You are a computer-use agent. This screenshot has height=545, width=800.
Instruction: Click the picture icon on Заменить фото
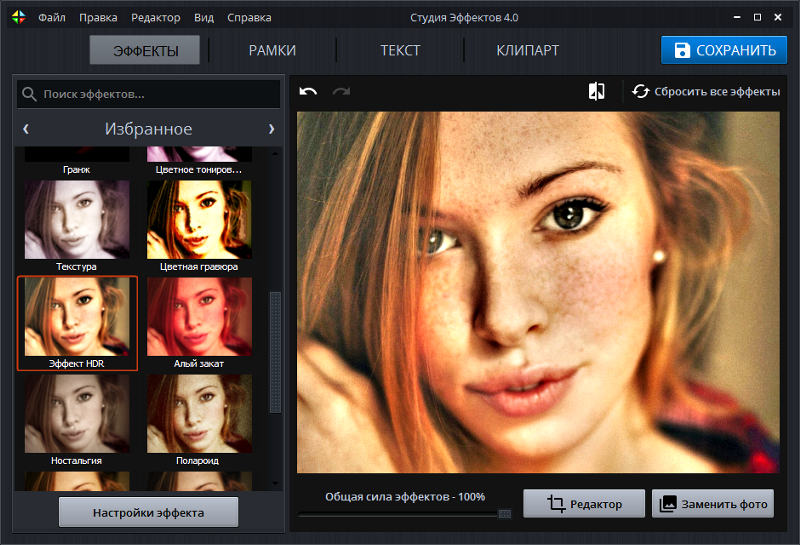[x=668, y=504]
